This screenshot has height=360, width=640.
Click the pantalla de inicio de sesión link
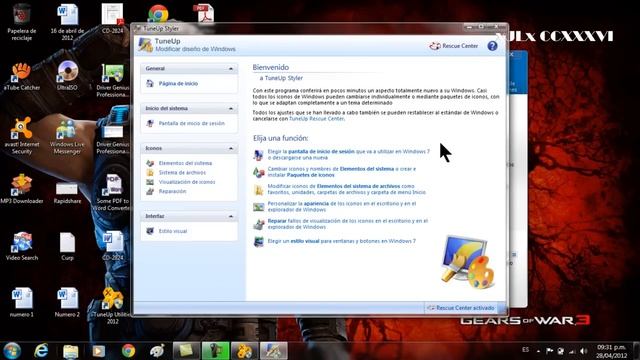pyautogui.click(x=321, y=151)
